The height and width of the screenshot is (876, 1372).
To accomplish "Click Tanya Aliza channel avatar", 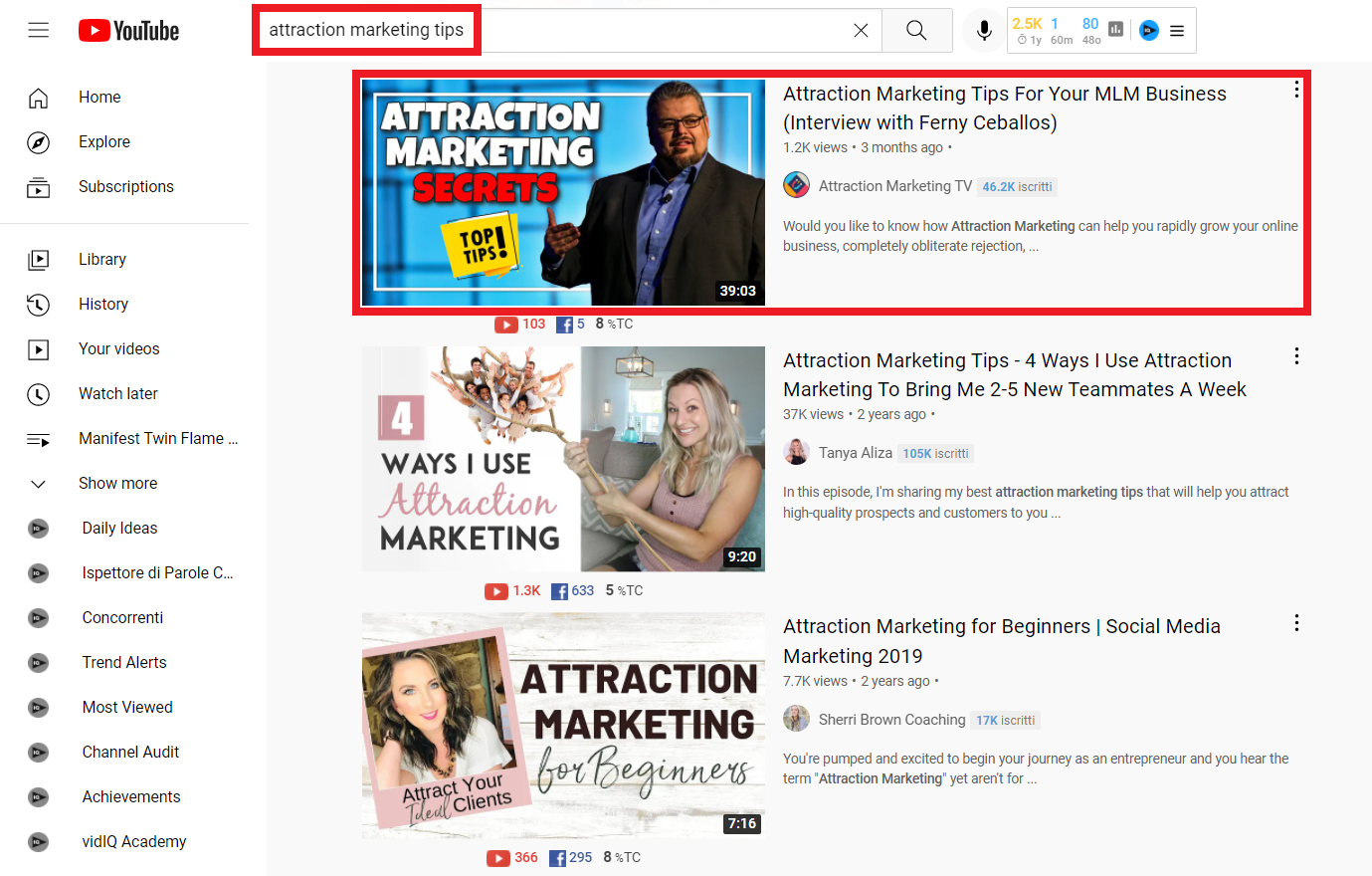I will [x=796, y=452].
